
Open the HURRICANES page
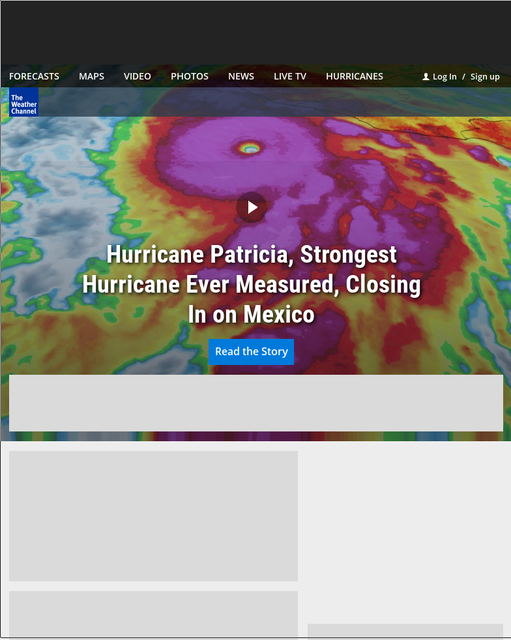pyautogui.click(x=354, y=76)
